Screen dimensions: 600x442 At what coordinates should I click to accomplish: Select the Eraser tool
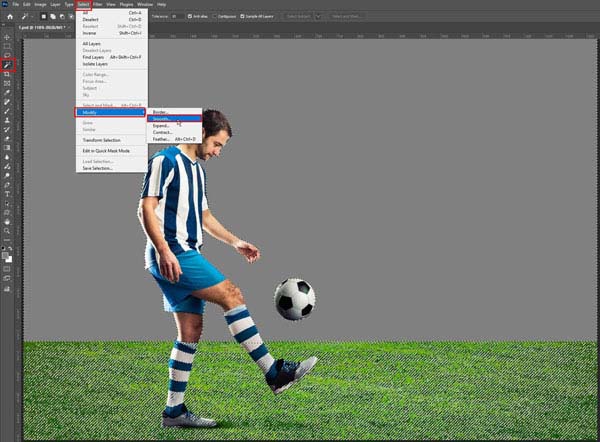pos(7,139)
